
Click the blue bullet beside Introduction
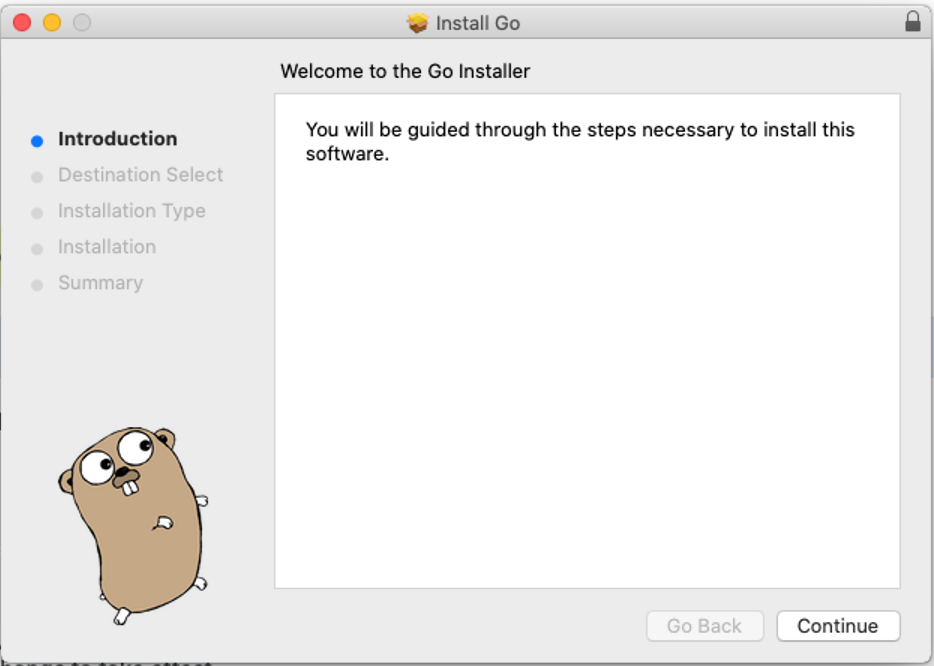click(x=37, y=141)
